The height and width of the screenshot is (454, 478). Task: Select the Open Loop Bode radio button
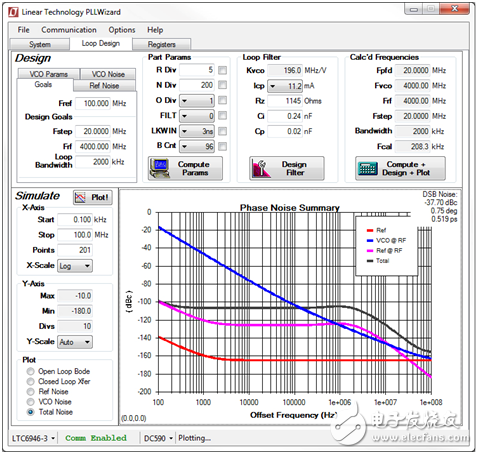click(x=31, y=371)
